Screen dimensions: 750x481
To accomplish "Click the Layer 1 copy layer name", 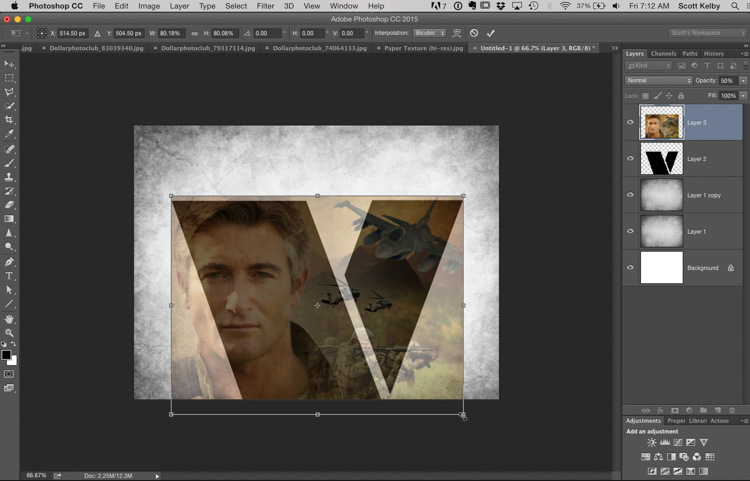I will 704,195.
